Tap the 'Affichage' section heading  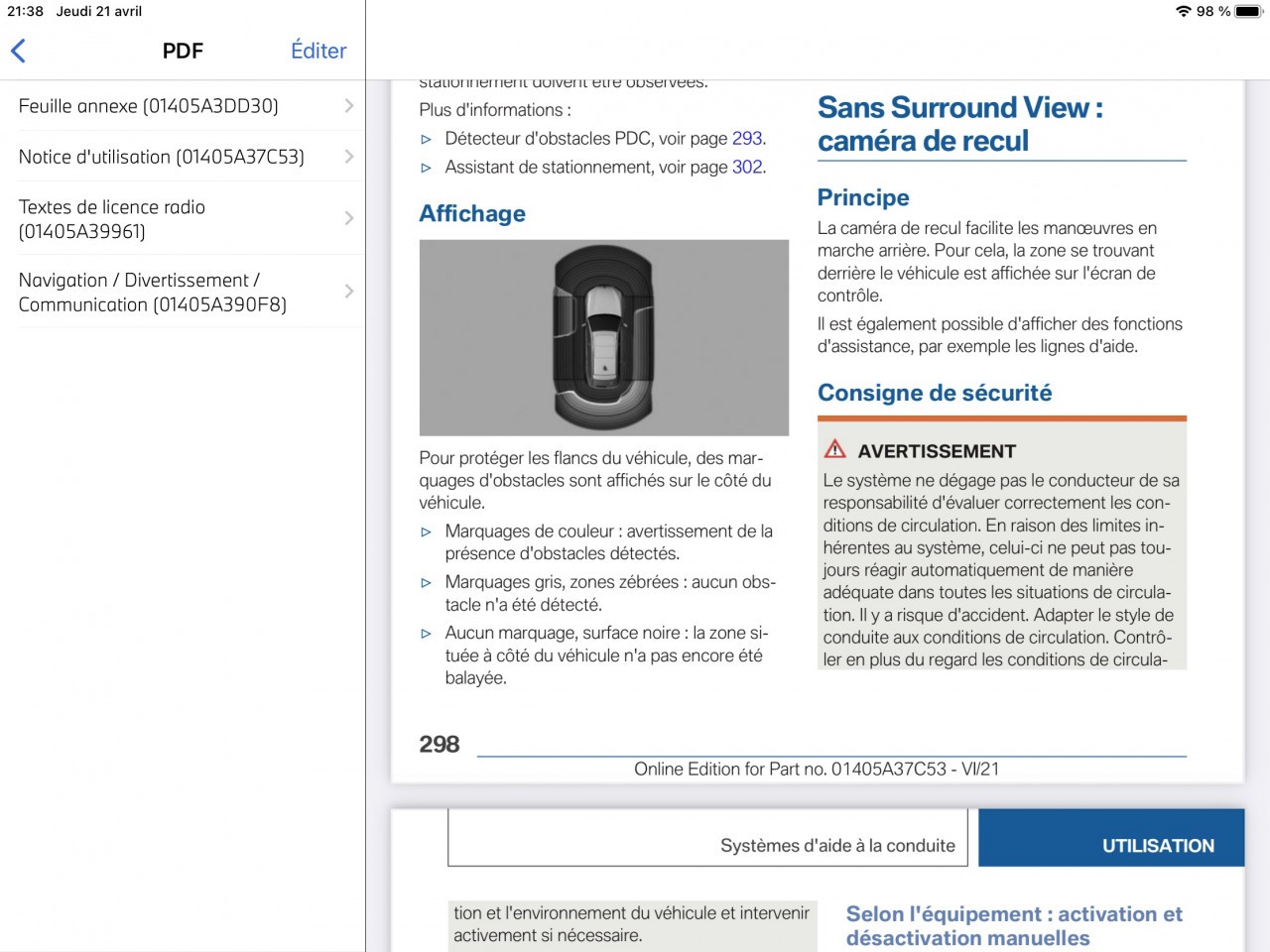click(x=472, y=213)
